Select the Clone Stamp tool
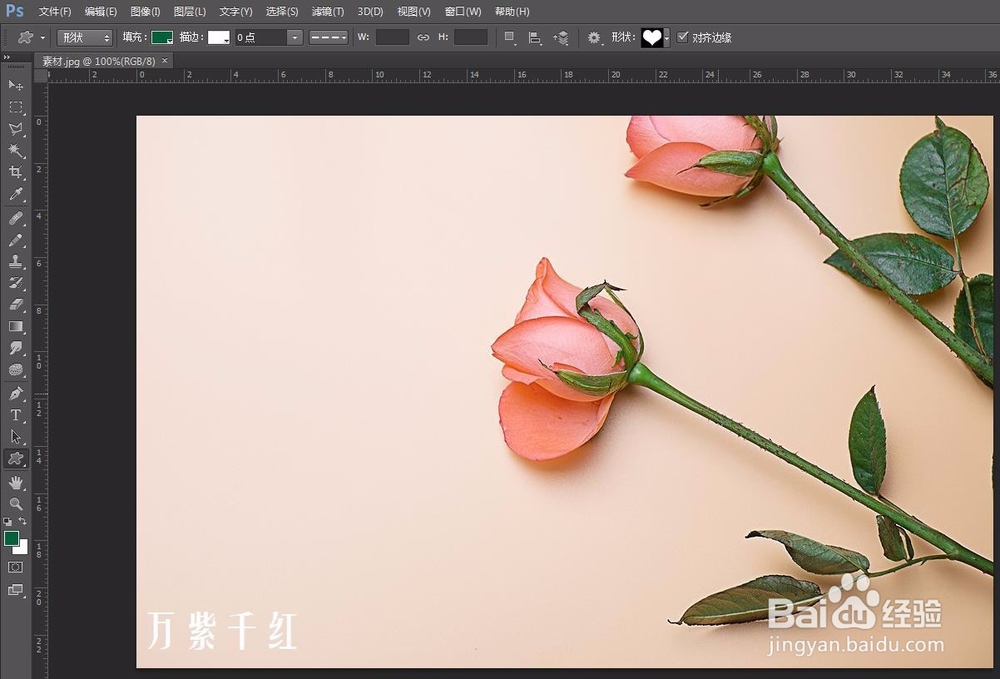1000x679 pixels. click(x=14, y=262)
